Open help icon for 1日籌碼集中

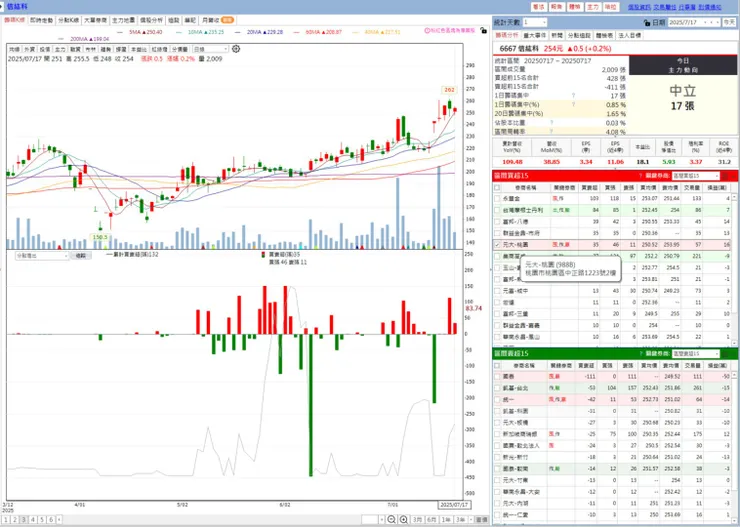pos(574,96)
